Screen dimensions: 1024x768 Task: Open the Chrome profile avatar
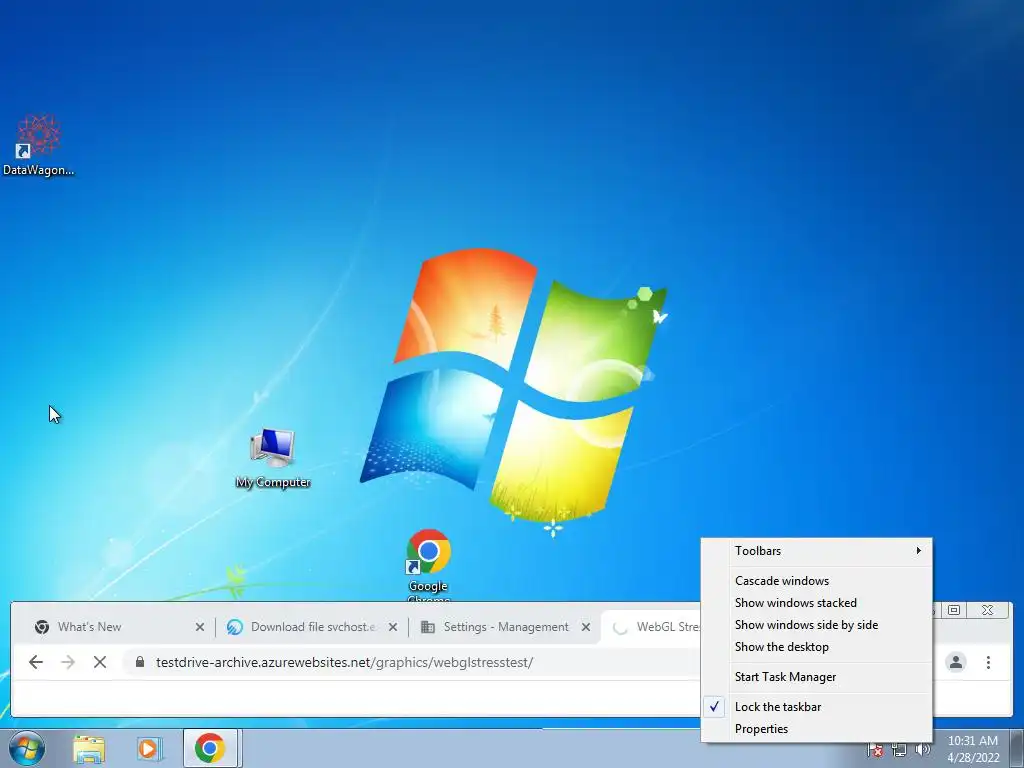[x=955, y=662]
